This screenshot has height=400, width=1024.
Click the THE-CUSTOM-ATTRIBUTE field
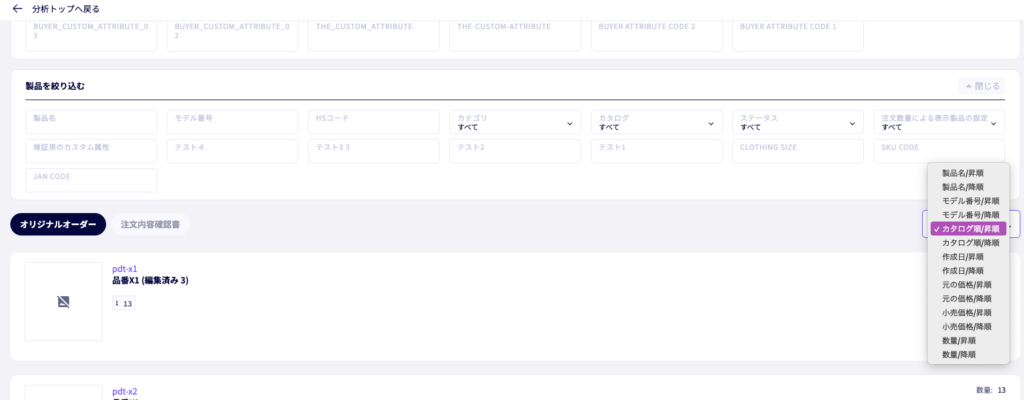[x=515, y=35]
